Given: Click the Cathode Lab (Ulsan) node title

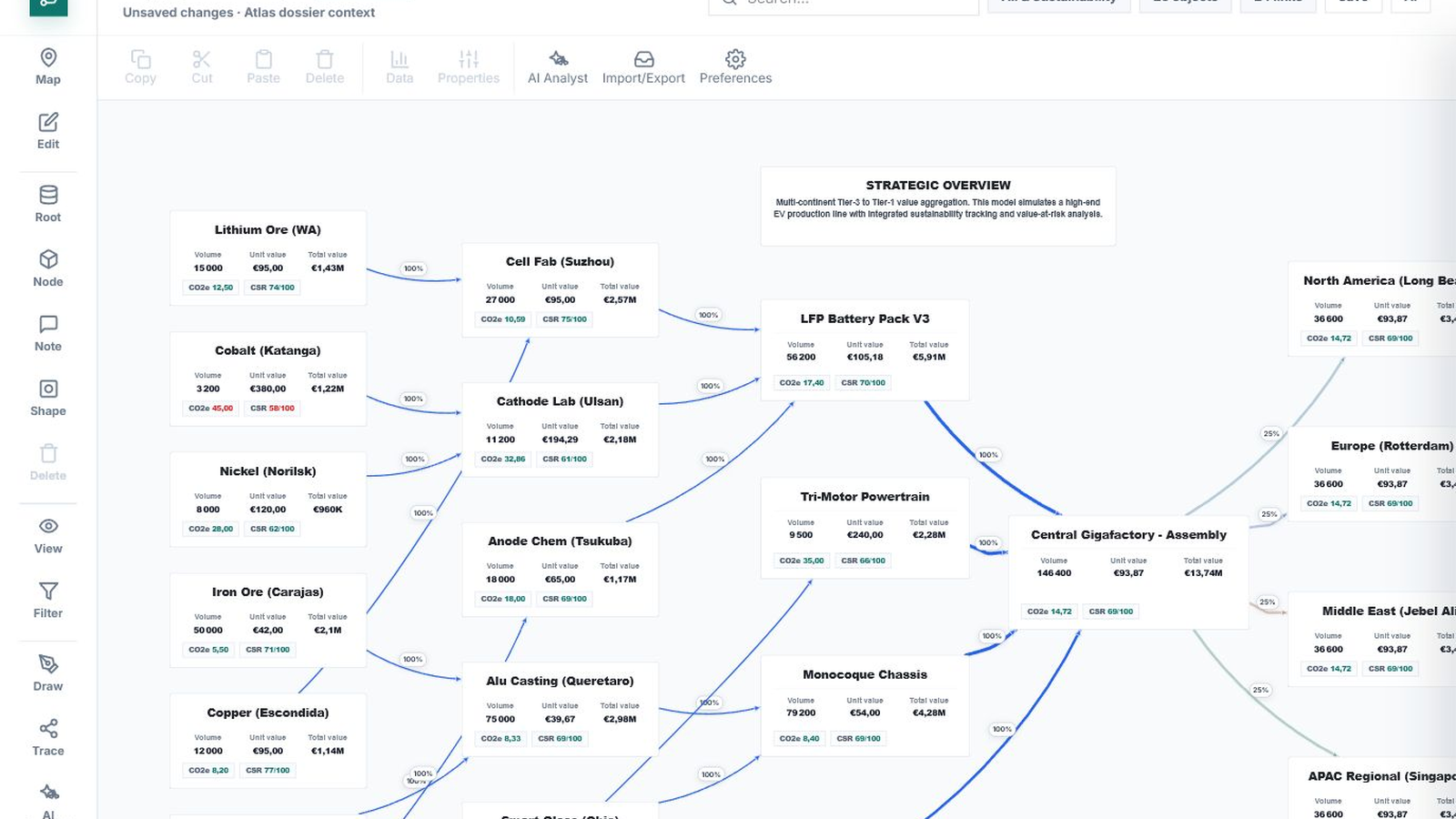Looking at the screenshot, I should click(560, 401).
